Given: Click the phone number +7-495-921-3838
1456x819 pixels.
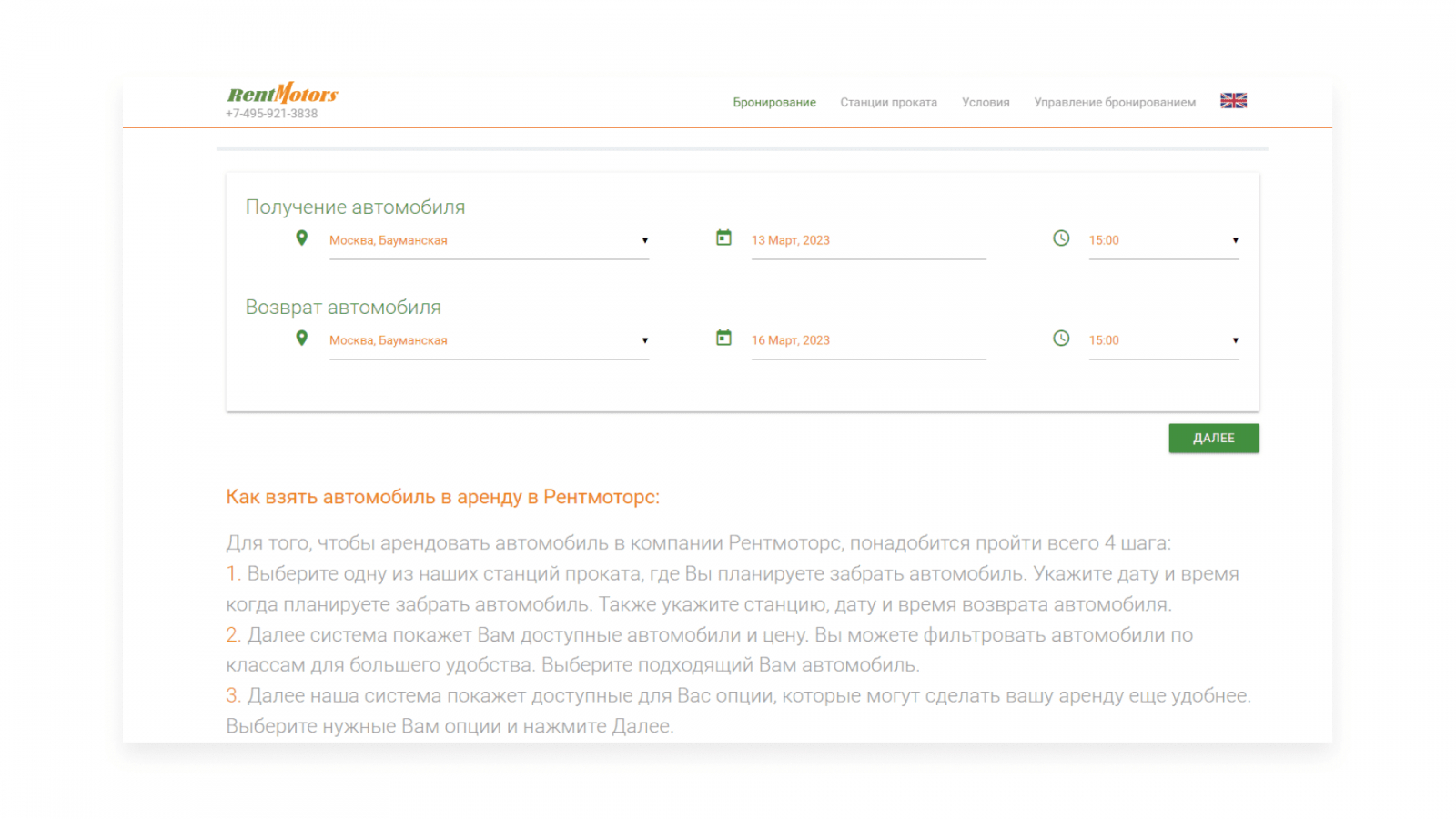Looking at the screenshot, I should 272,114.
